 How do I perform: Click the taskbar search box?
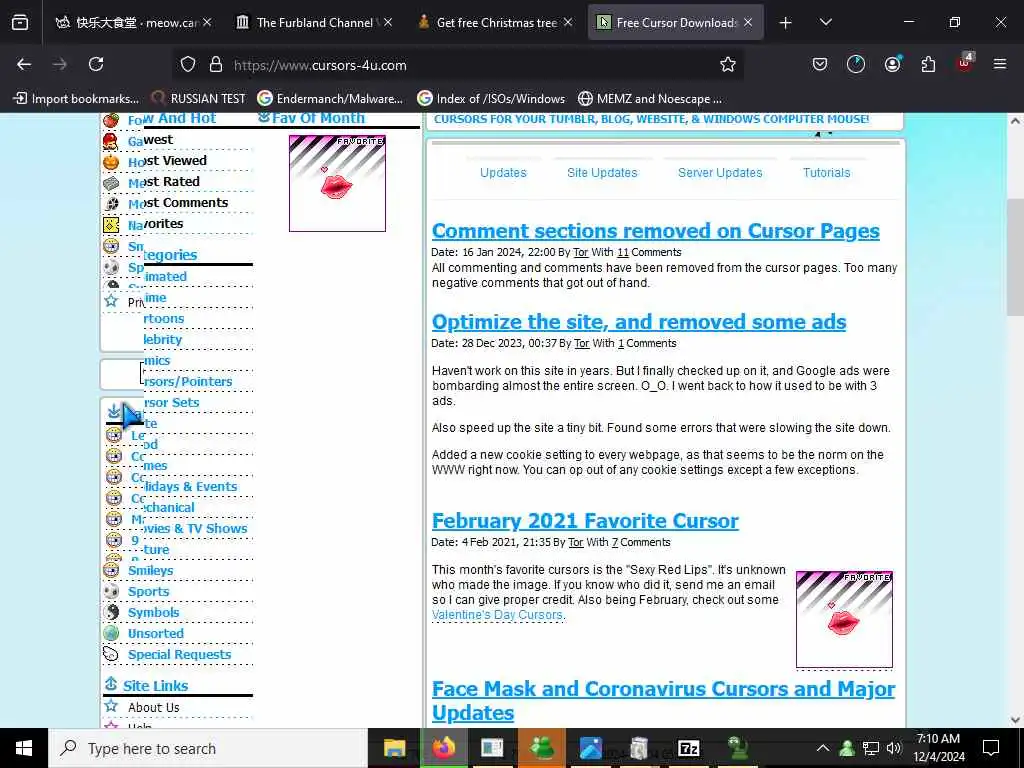pyautogui.click(x=208, y=748)
